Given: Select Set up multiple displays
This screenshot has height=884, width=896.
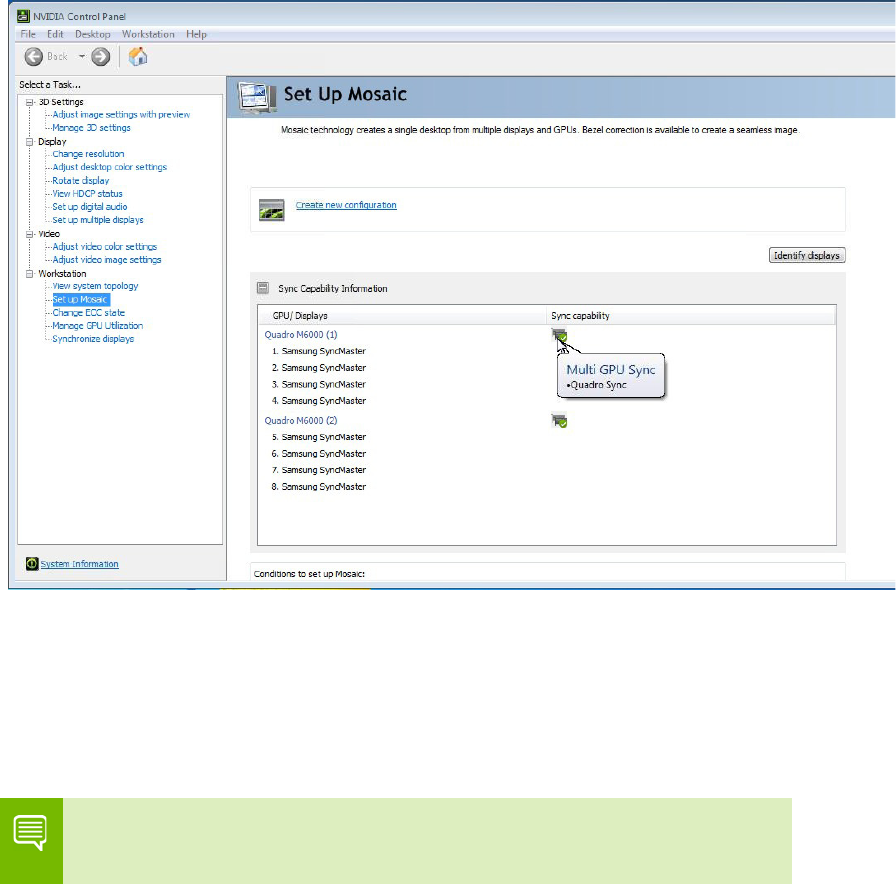Looking at the screenshot, I should [x=98, y=220].
